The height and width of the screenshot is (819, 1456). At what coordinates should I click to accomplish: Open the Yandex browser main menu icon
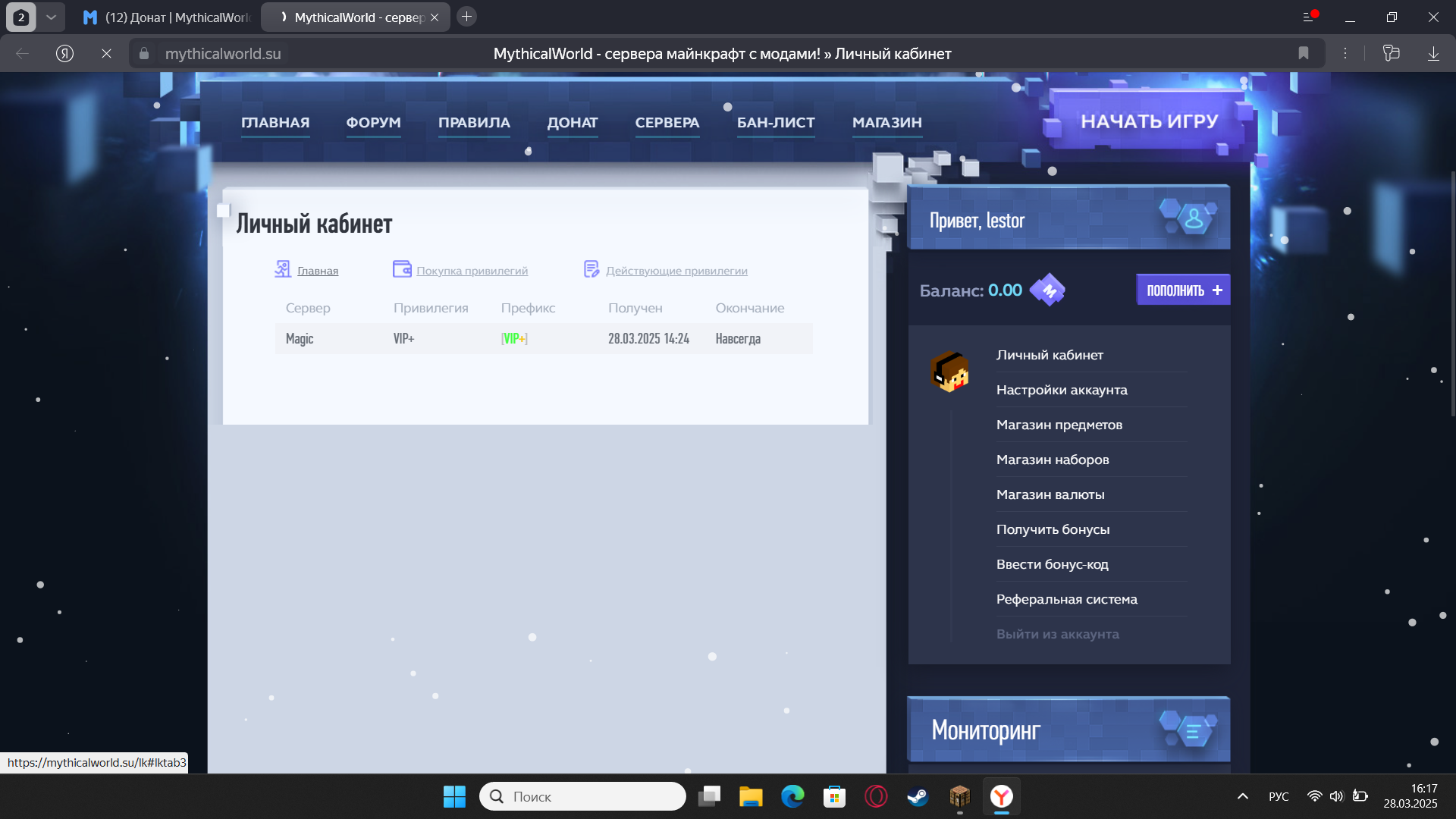(1309, 17)
